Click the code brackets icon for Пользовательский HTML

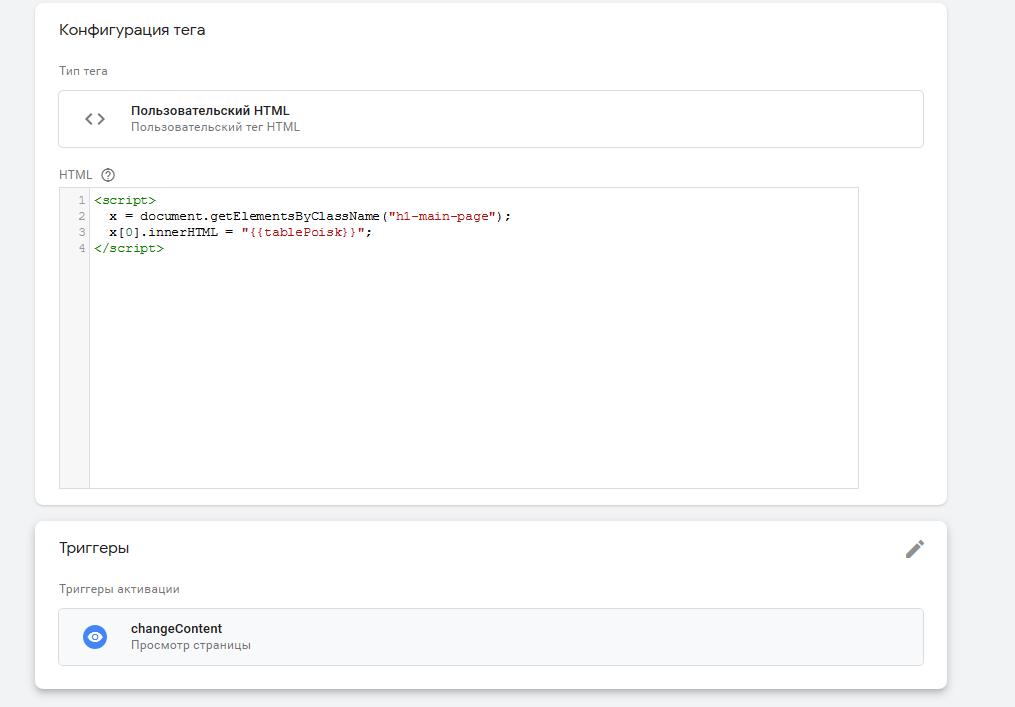[x=95, y=119]
